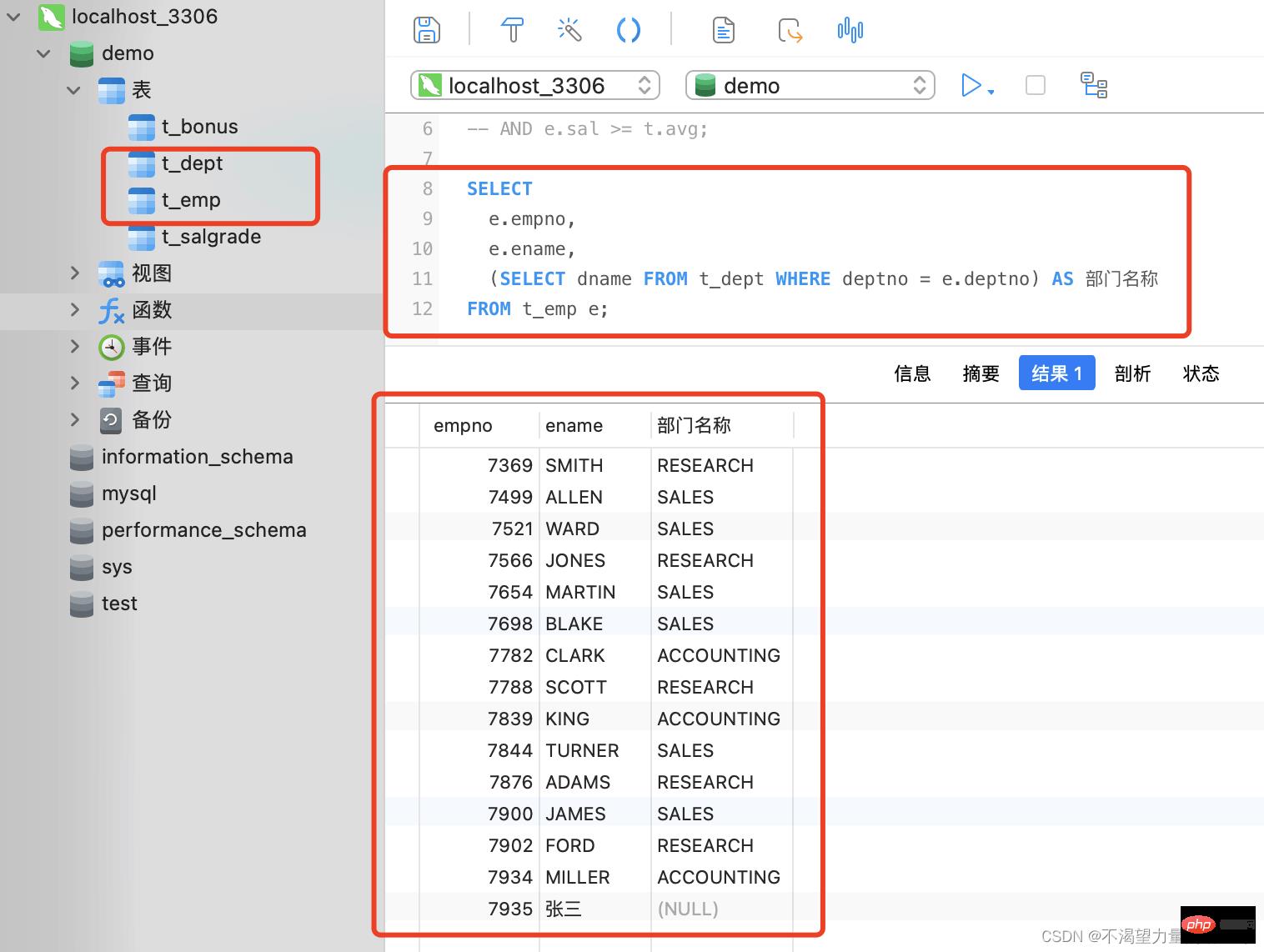Screen dimensions: 1264x952
Task: Click the explain query plan icon
Action: point(1093,85)
